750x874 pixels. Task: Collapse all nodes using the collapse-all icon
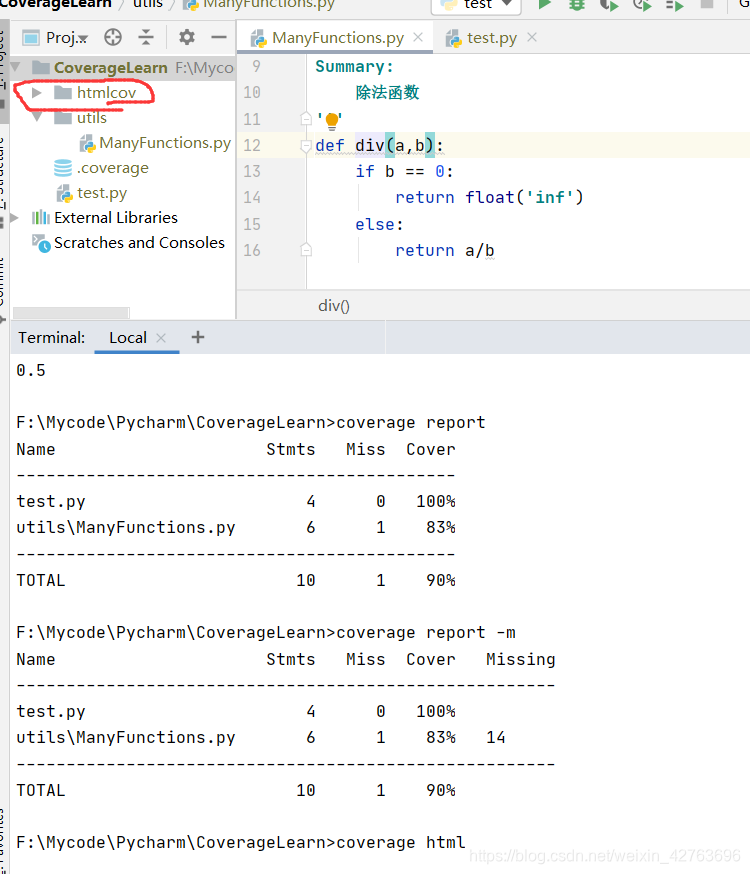pos(145,38)
